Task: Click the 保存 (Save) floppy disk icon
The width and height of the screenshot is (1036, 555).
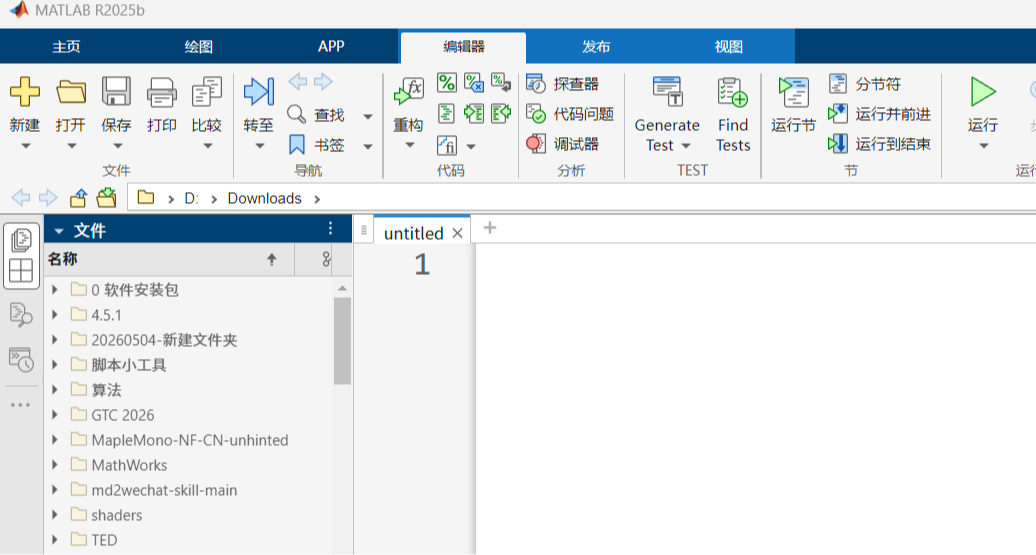Action: click(116, 91)
